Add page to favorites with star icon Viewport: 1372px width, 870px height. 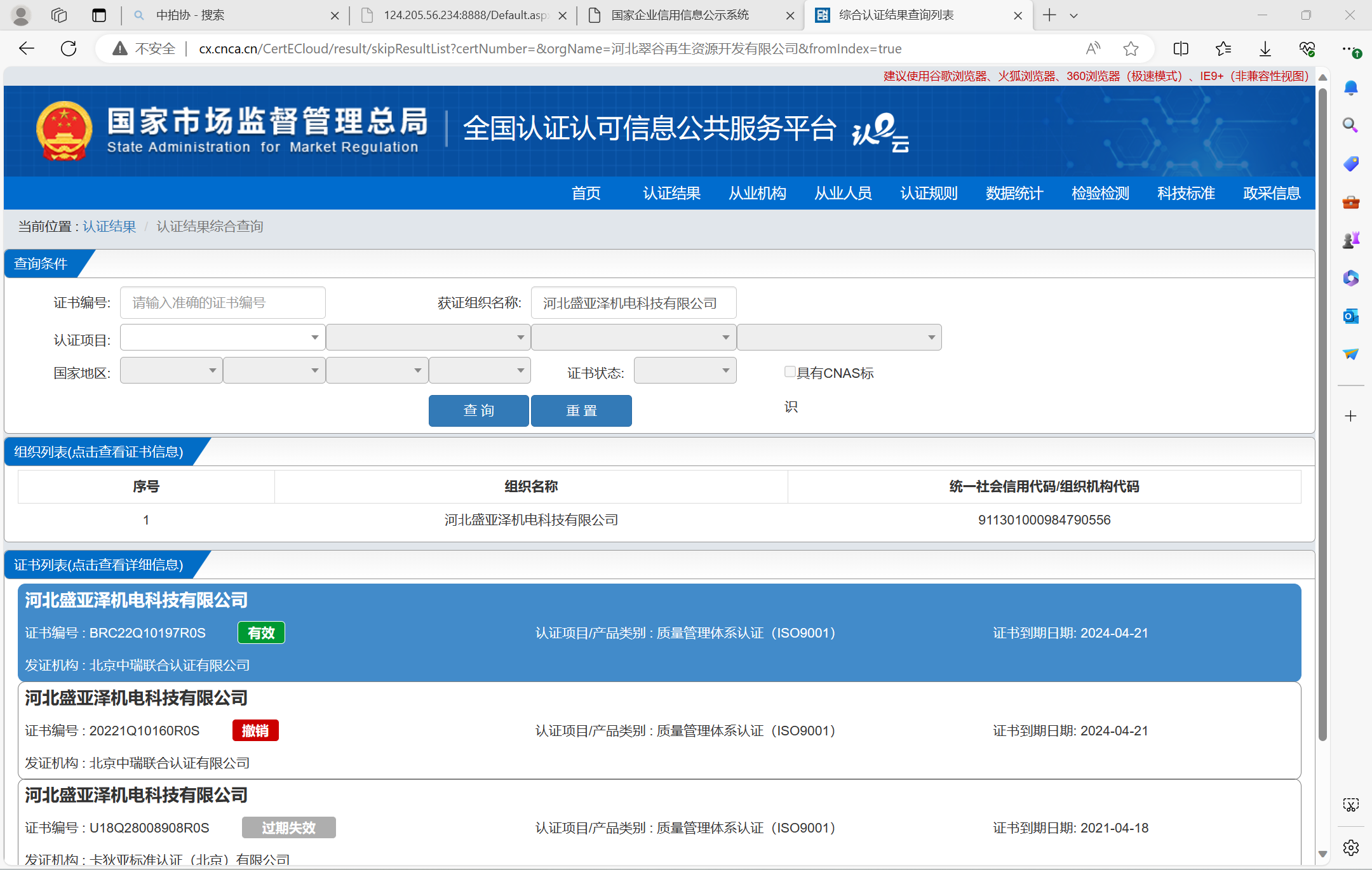pos(1131,48)
